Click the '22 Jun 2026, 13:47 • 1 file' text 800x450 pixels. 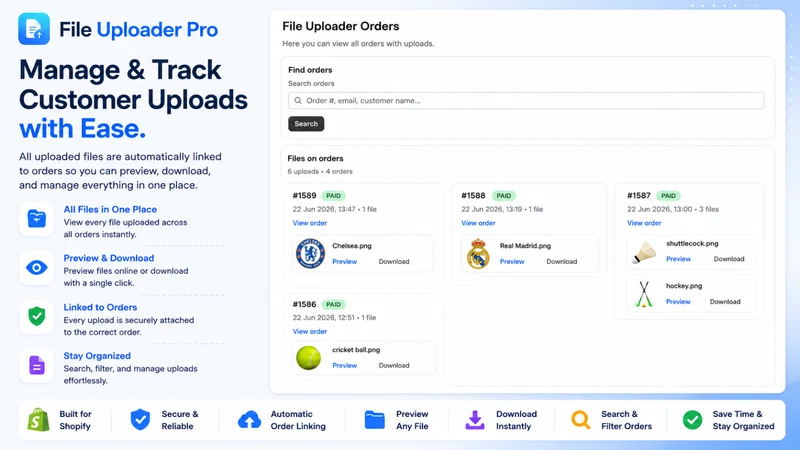tap(335, 209)
